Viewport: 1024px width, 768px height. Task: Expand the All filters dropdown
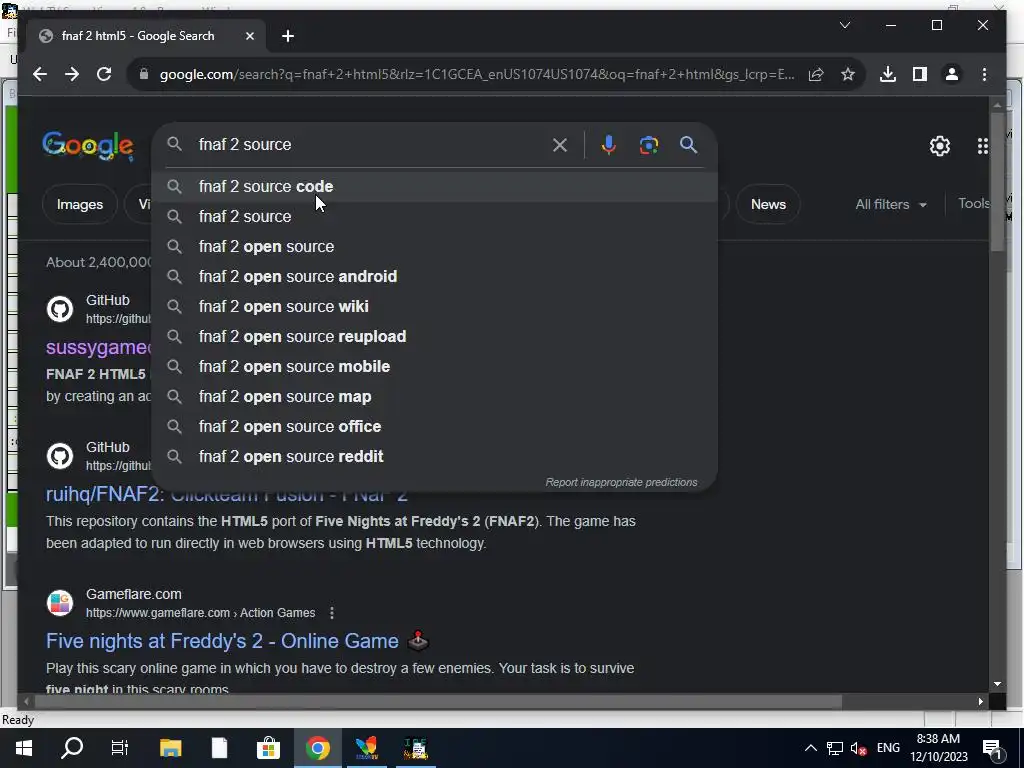891,205
